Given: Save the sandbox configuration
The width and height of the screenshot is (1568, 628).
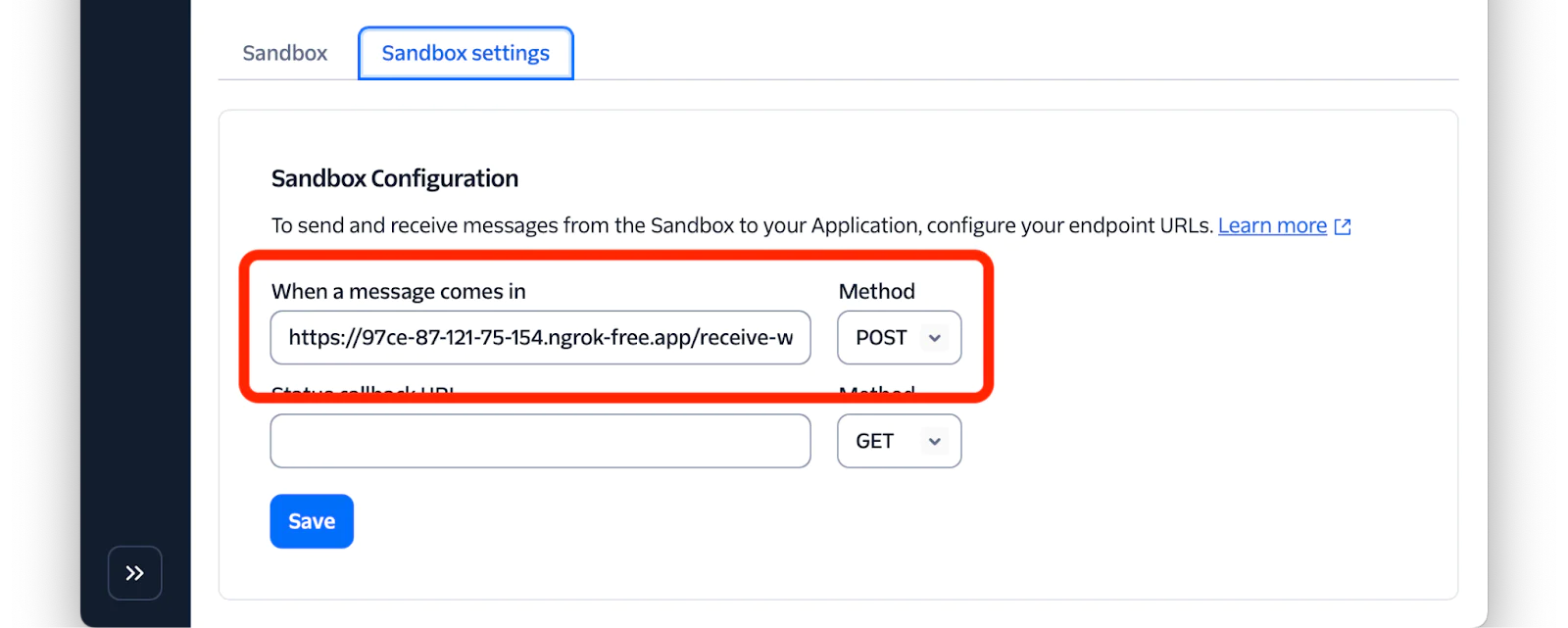Looking at the screenshot, I should click(x=311, y=520).
